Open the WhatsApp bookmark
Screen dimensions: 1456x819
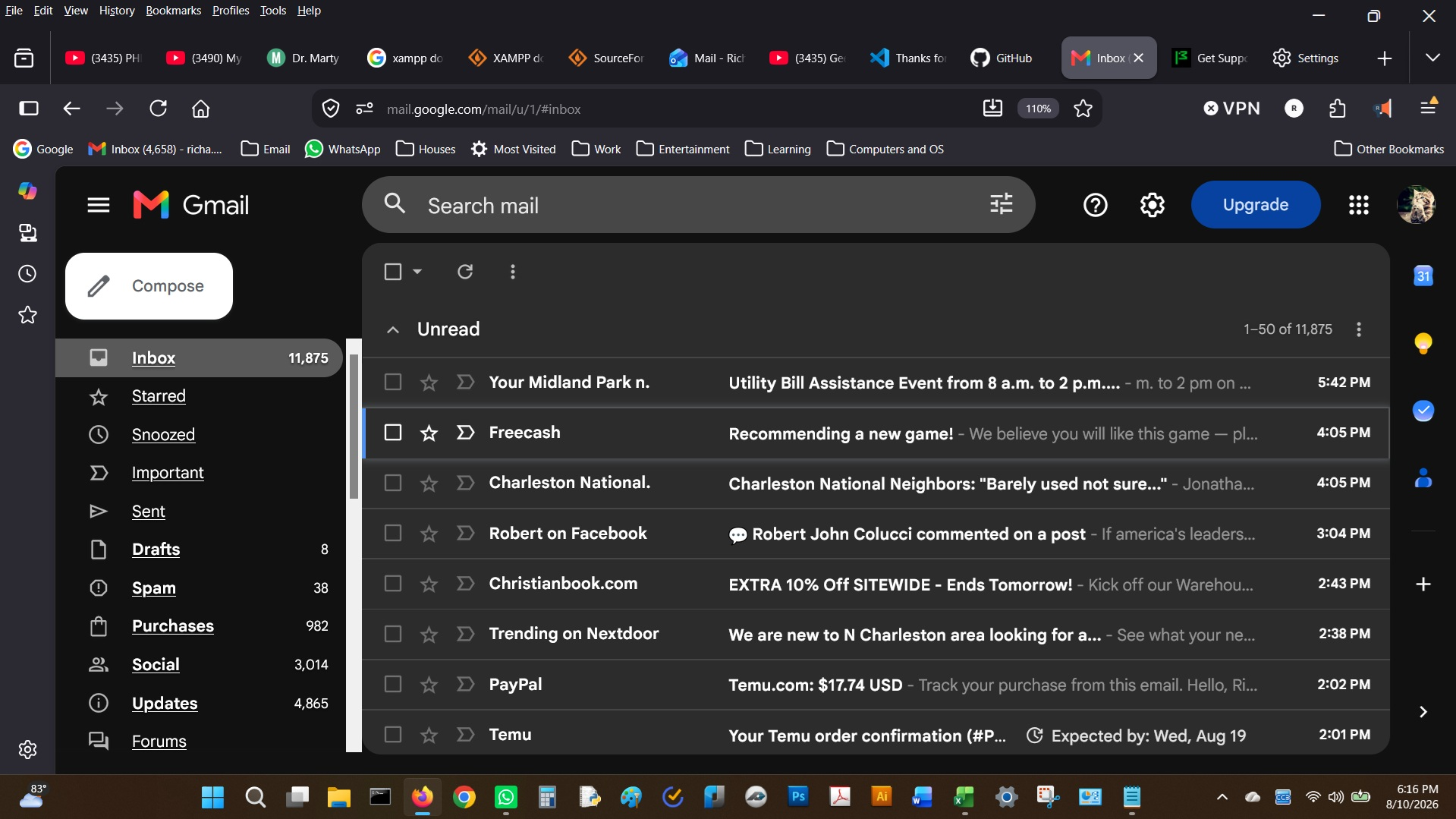click(x=343, y=149)
